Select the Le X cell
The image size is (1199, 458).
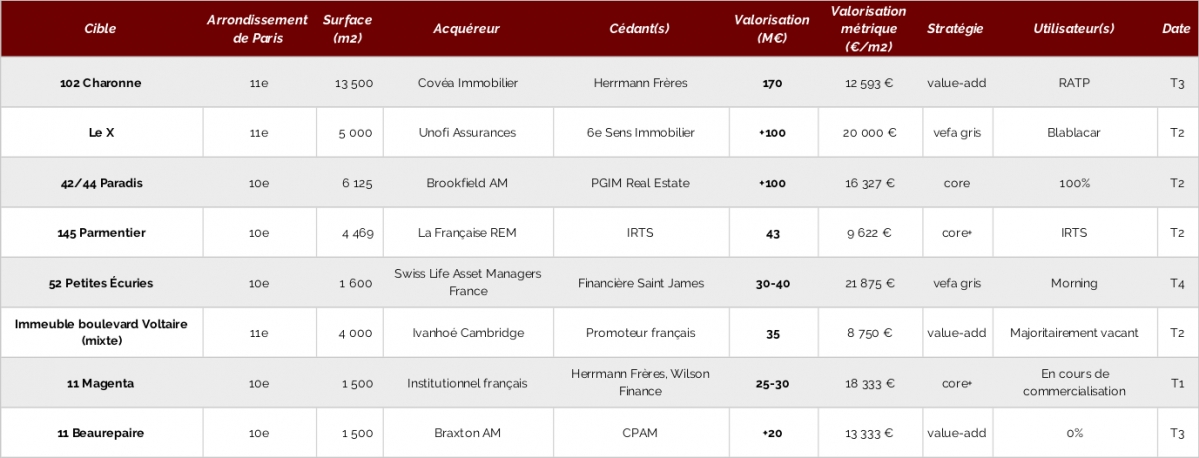[101, 132]
